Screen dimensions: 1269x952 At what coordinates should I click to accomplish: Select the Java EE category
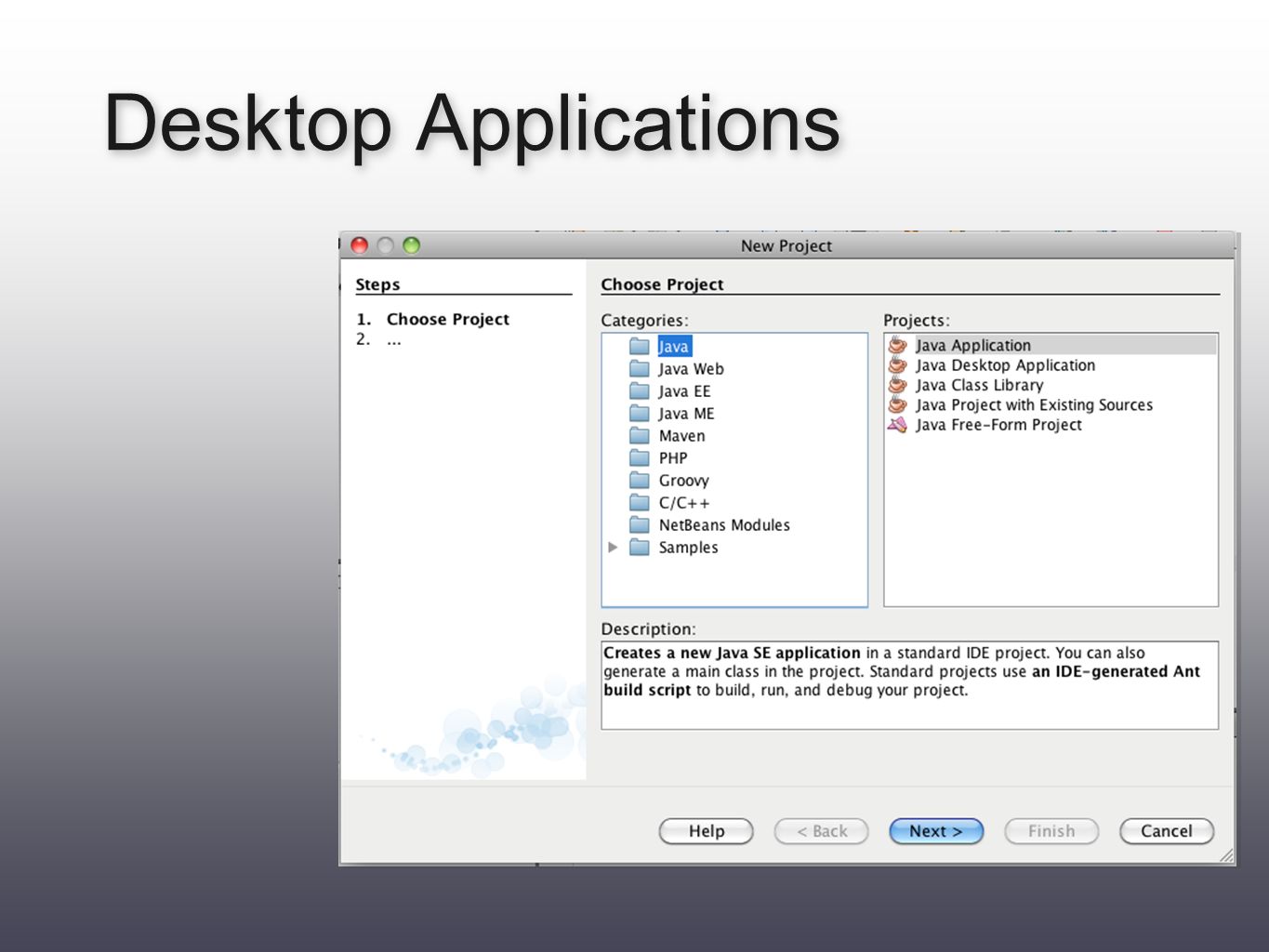tap(684, 390)
